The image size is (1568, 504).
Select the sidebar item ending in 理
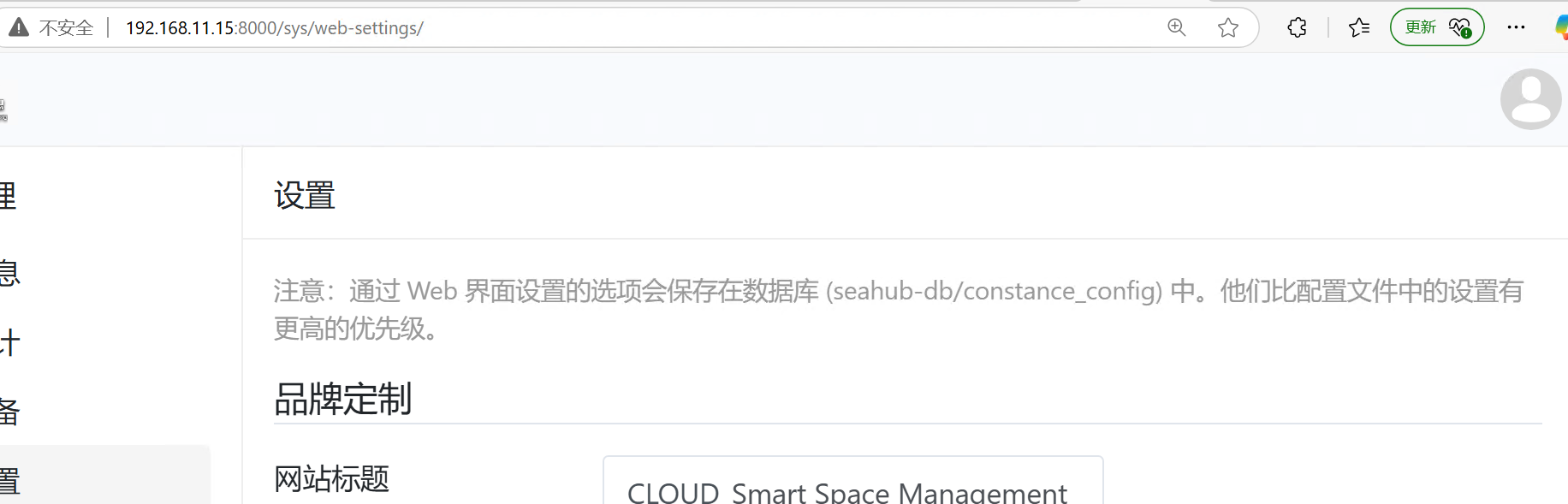pos(9,196)
